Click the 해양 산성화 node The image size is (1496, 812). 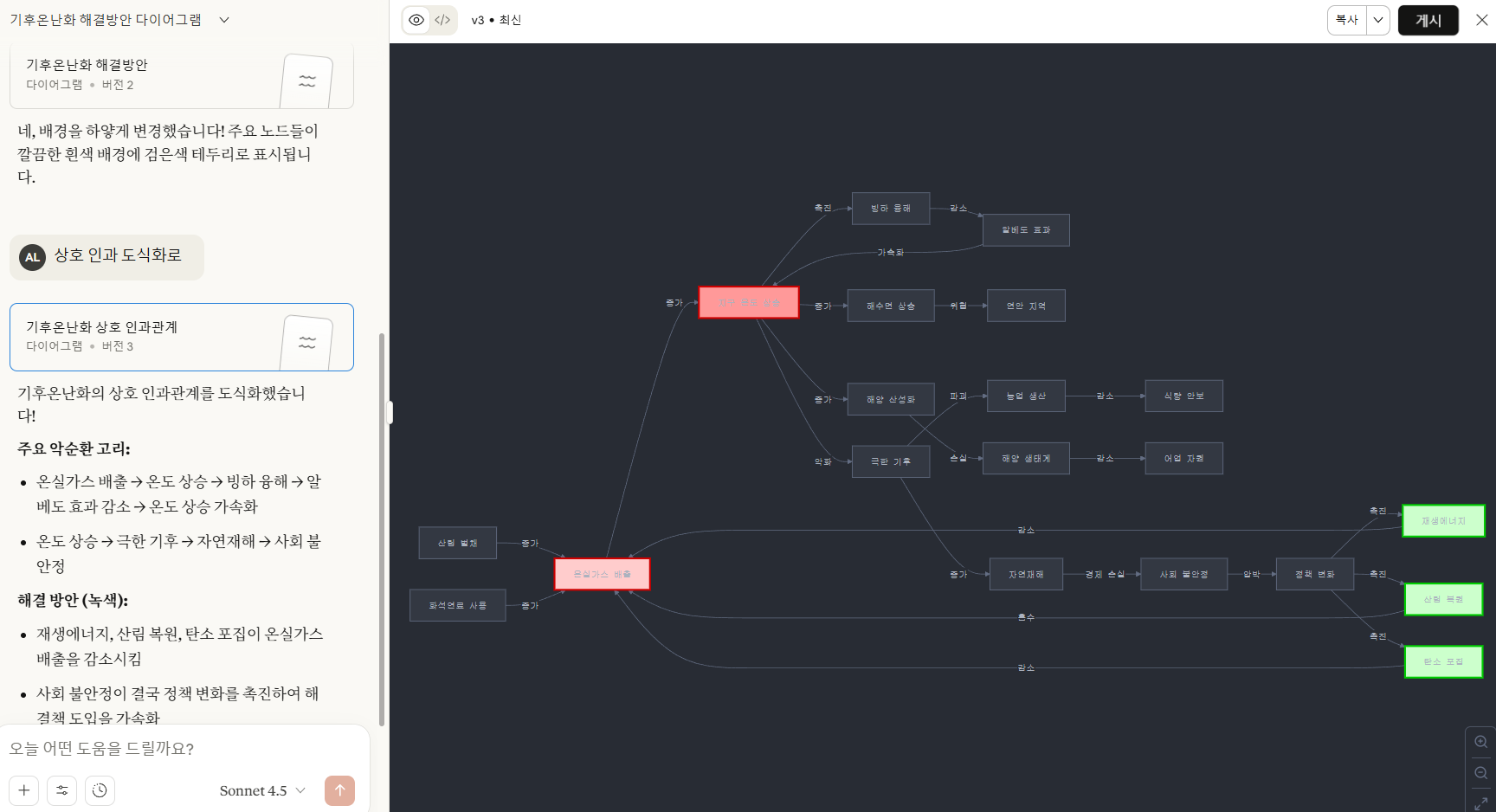(x=891, y=399)
